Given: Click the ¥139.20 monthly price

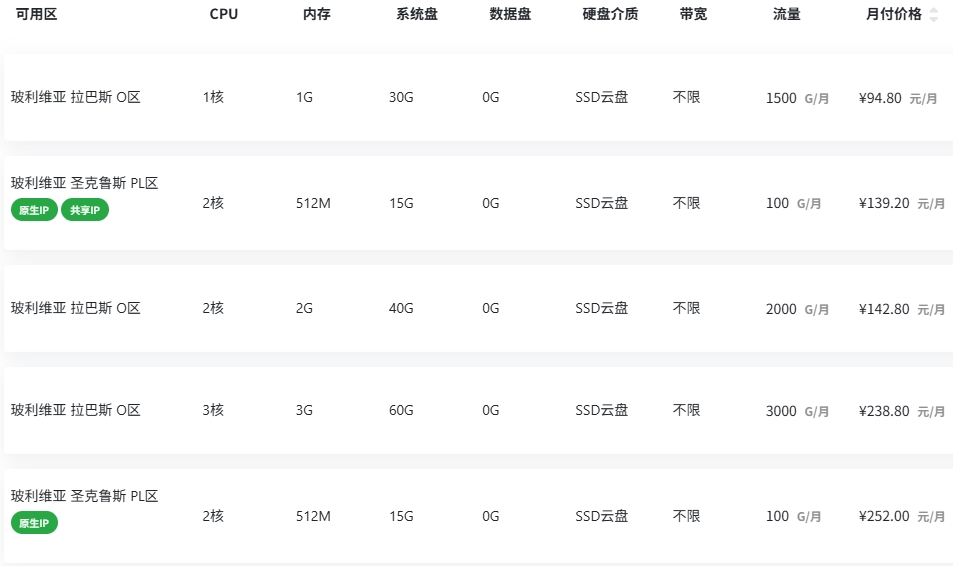Looking at the screenshot, I should pyautogui.click(x=884, y=203).
